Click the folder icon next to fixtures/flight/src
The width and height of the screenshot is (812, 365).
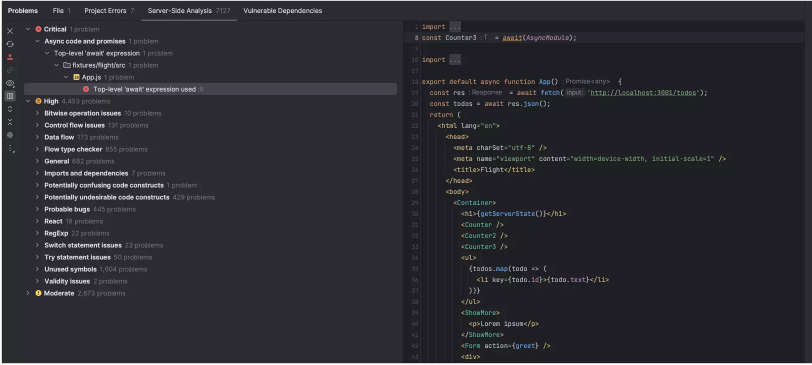tap(66, 65)
